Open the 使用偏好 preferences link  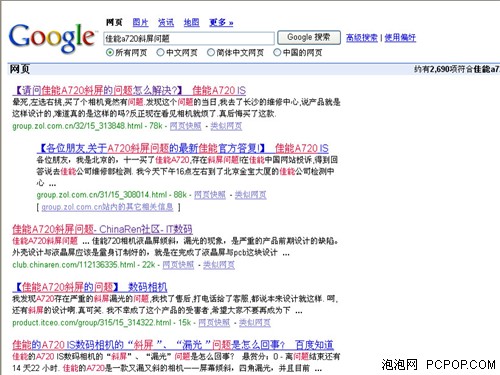pyautogui.click(x=400, y=38)
